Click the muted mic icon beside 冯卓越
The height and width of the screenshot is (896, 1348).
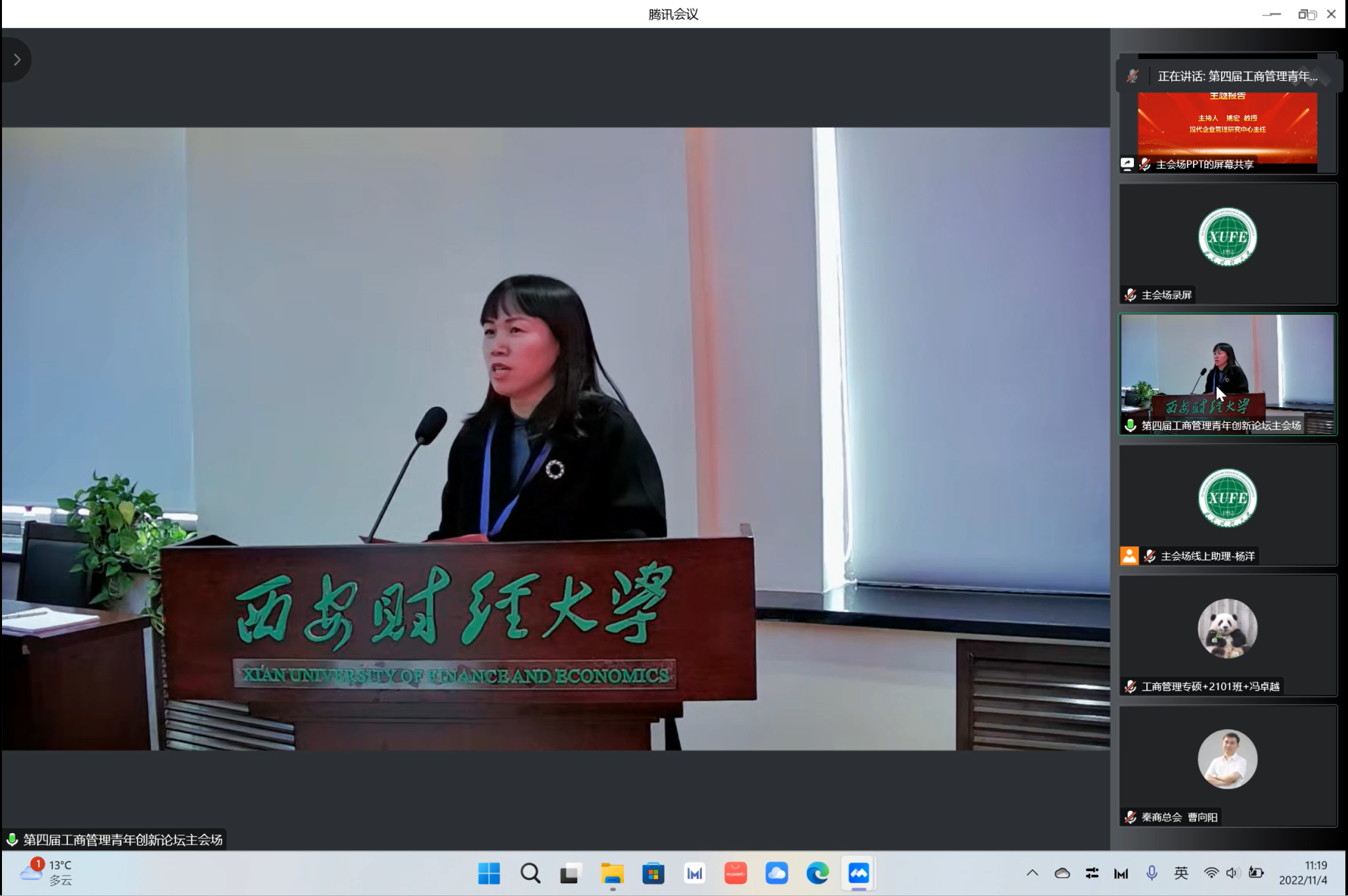pos(1131,687)
